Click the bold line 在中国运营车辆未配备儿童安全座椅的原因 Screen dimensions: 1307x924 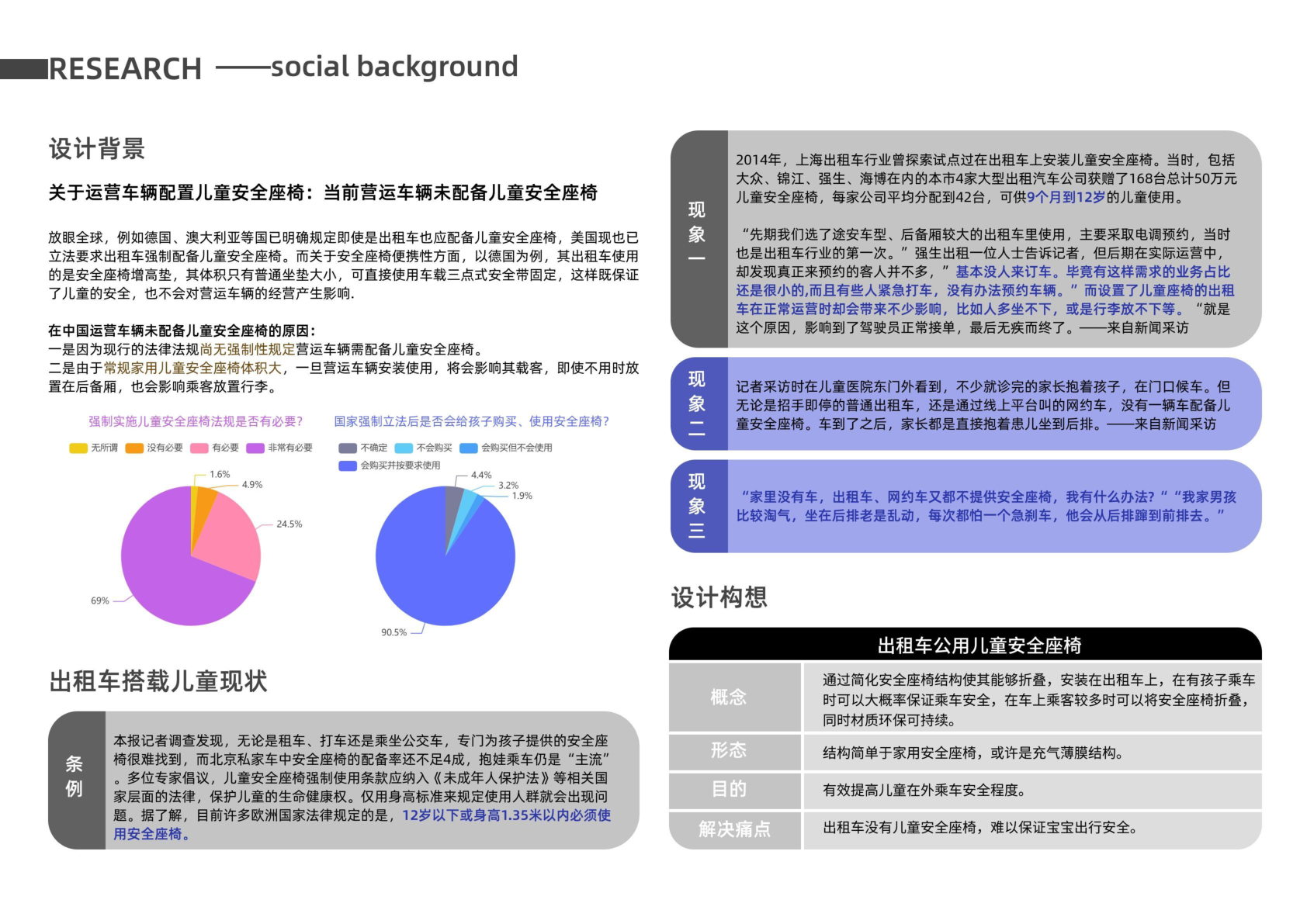[x=182, y=330]
